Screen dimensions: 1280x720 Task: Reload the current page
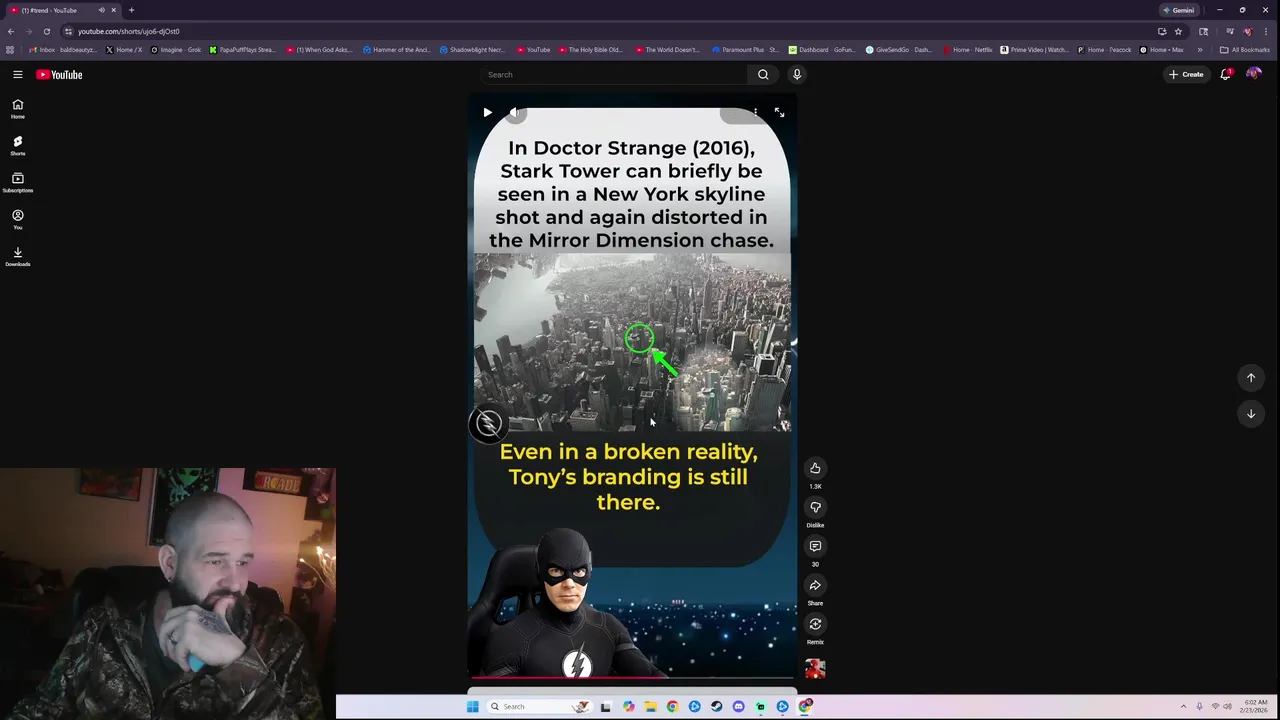[x=46, y=31]
